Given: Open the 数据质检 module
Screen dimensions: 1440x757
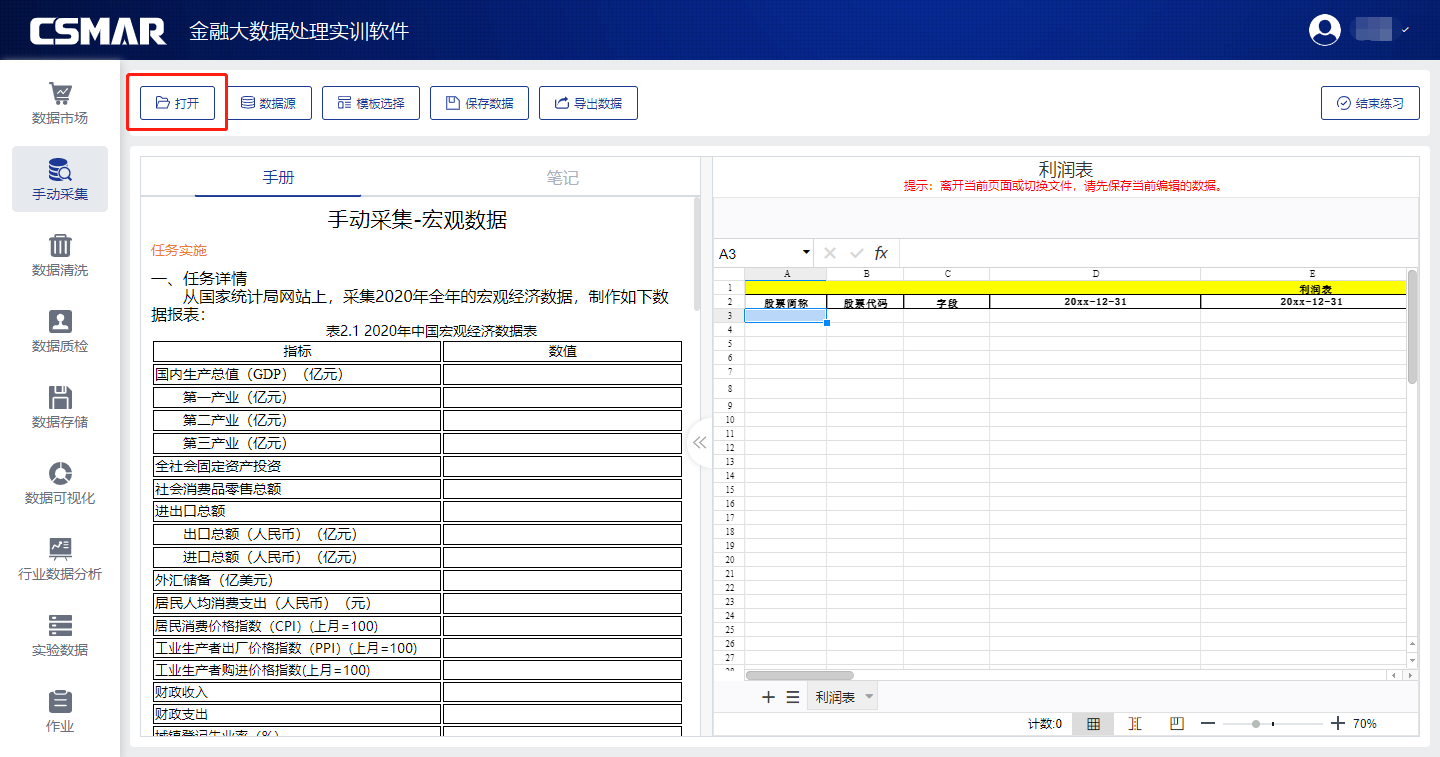Looking at the screenshot, I should pyautogui.click(x=60, y=332).
